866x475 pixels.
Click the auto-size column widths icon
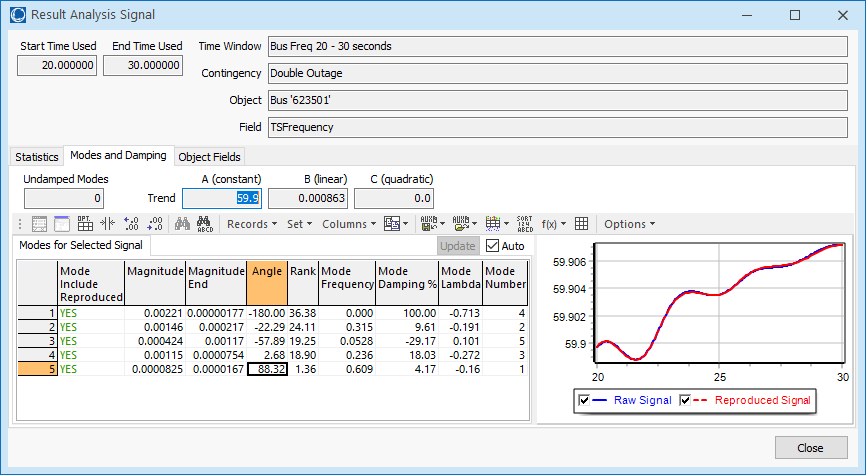coord(107,224)
